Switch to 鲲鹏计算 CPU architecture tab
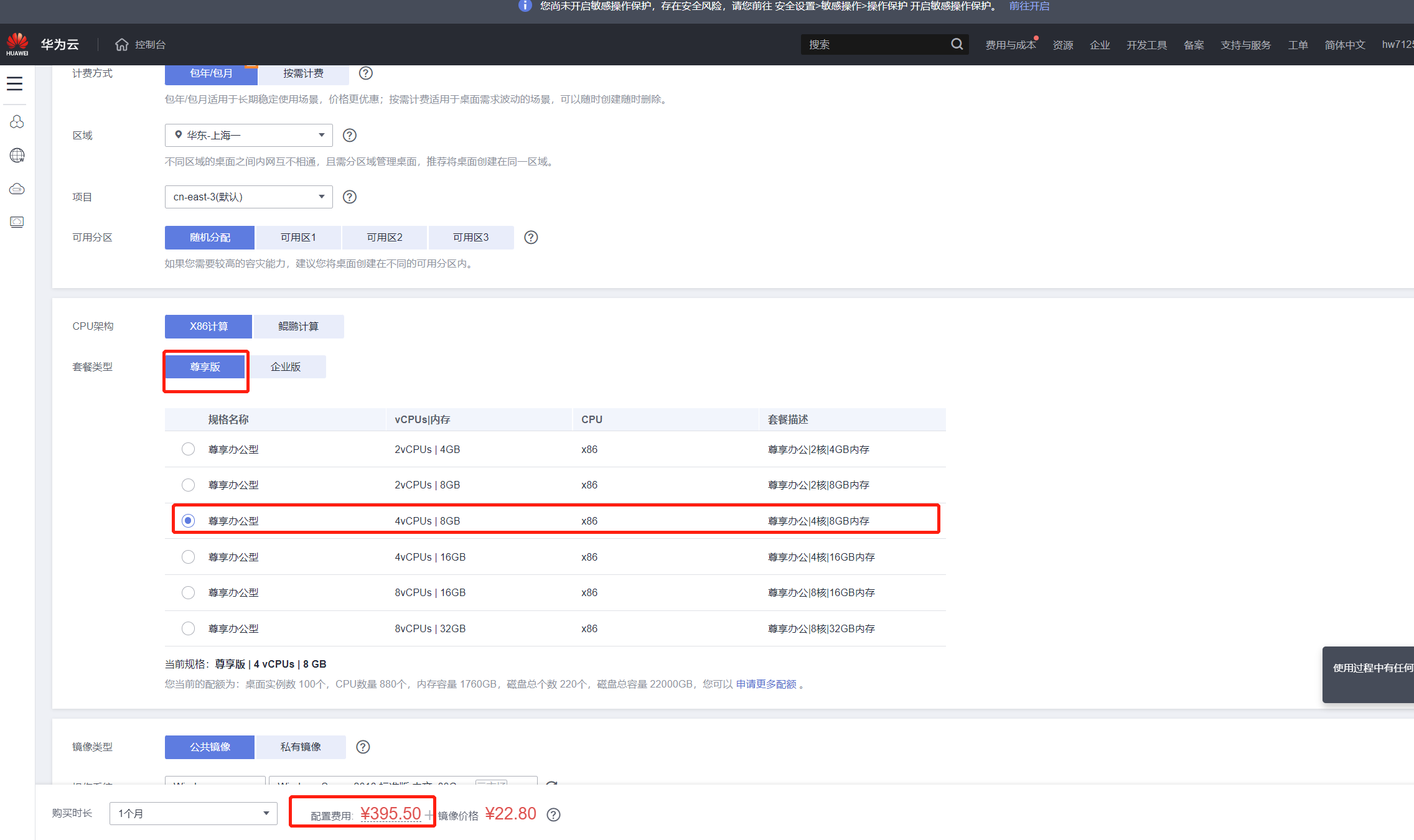Viewport: 1414px width, 840px height. click(x=299, y=327)
